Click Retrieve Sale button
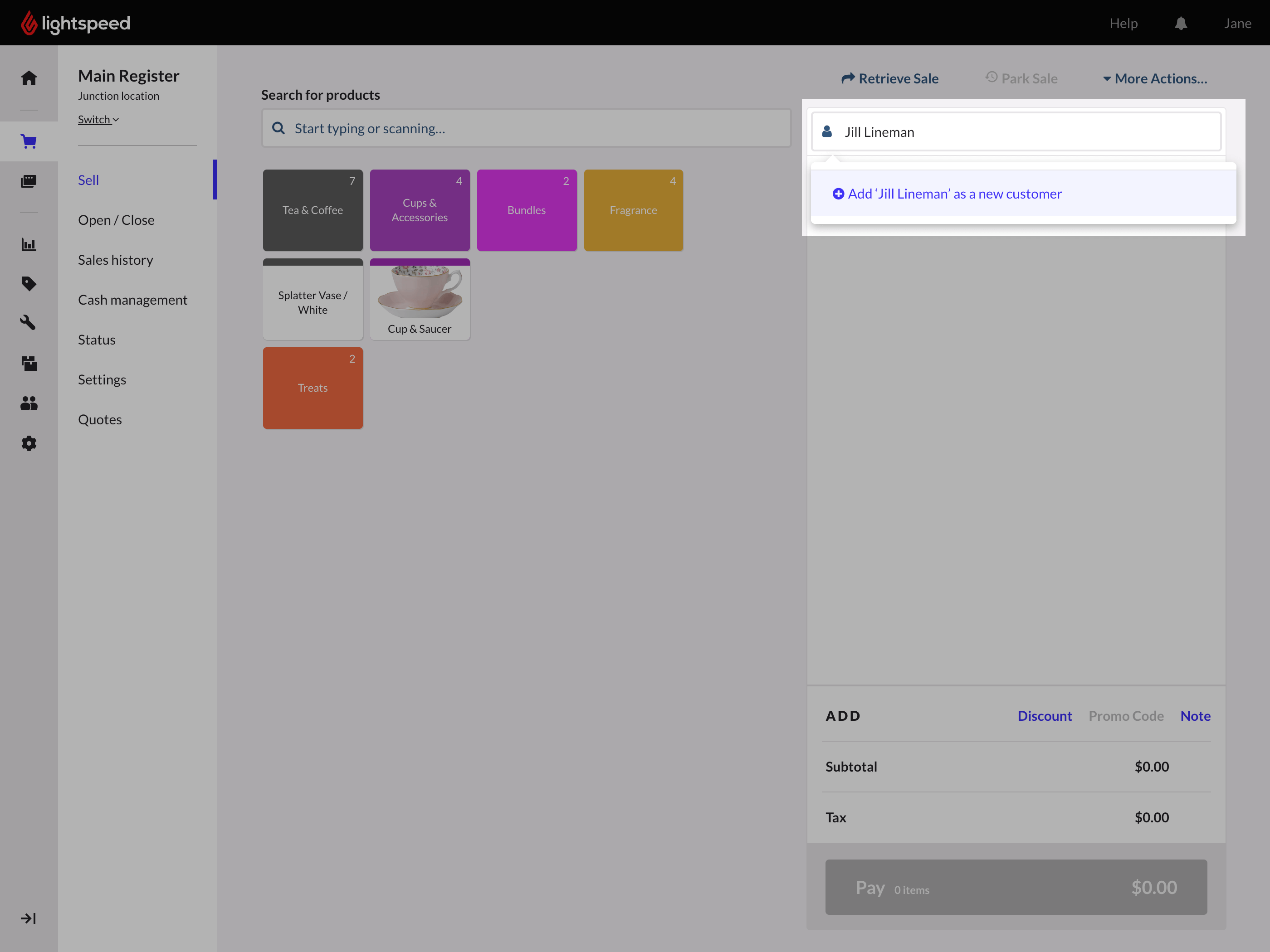The width and height of the screenshot is (1270, 952). (890, 78)
